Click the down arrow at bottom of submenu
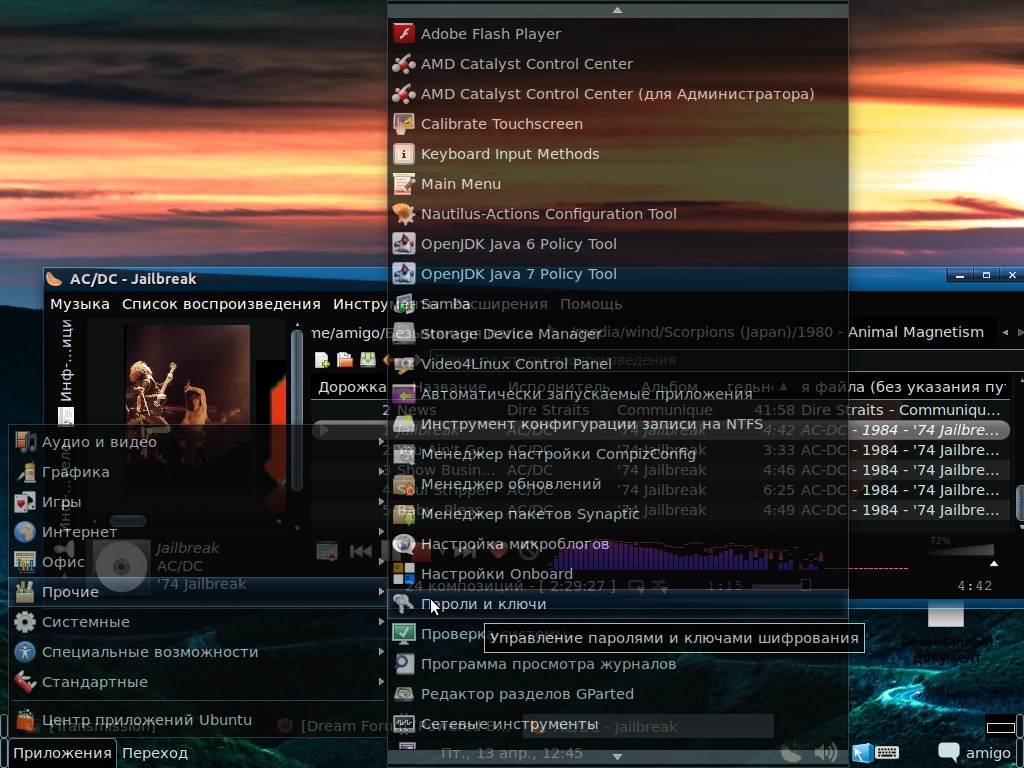 (x=617, y=757)
